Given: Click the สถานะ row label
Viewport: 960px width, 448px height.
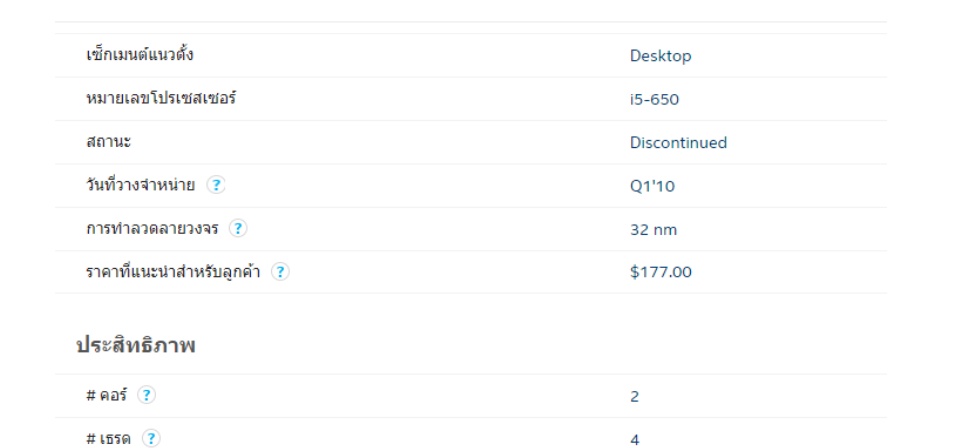Looking at the screenshot, I should (109, 142).
